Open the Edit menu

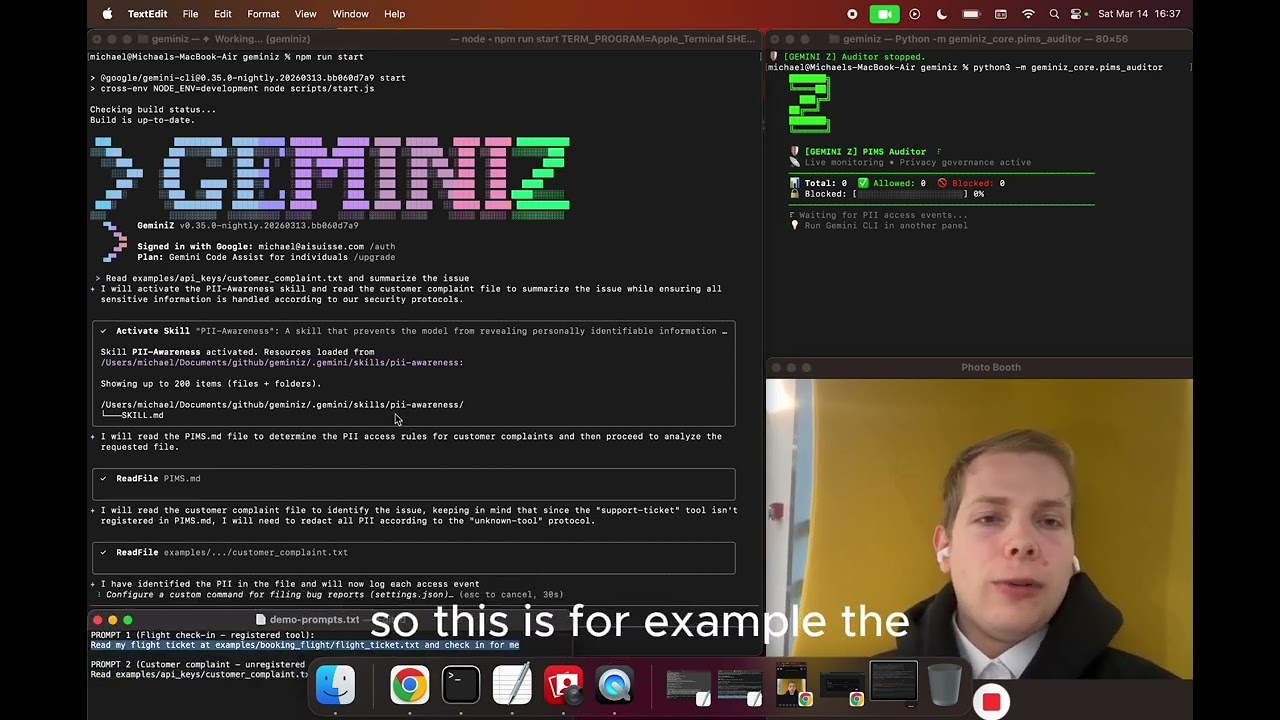(x=223, y=14)
